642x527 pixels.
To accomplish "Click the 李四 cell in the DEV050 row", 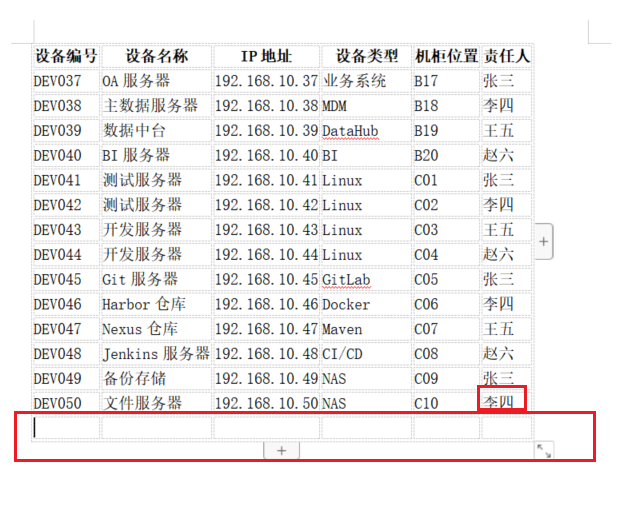I will tap(499, 403).
